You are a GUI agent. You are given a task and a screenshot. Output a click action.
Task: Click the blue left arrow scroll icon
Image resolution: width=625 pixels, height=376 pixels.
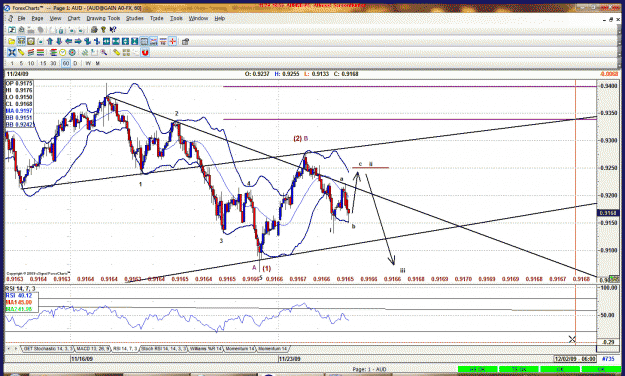click(69, 41)
